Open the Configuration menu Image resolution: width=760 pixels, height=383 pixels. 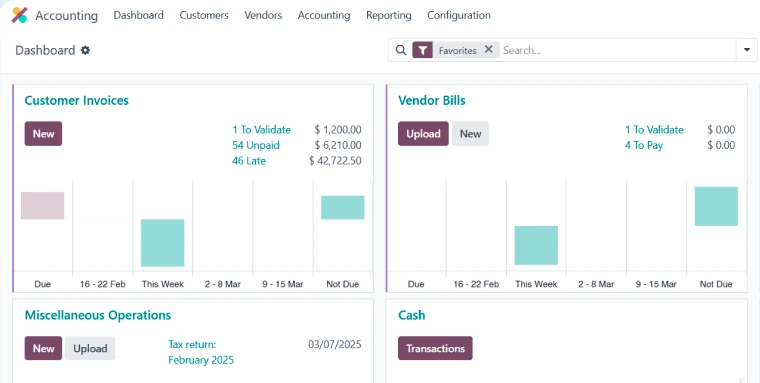coord(459,16)
